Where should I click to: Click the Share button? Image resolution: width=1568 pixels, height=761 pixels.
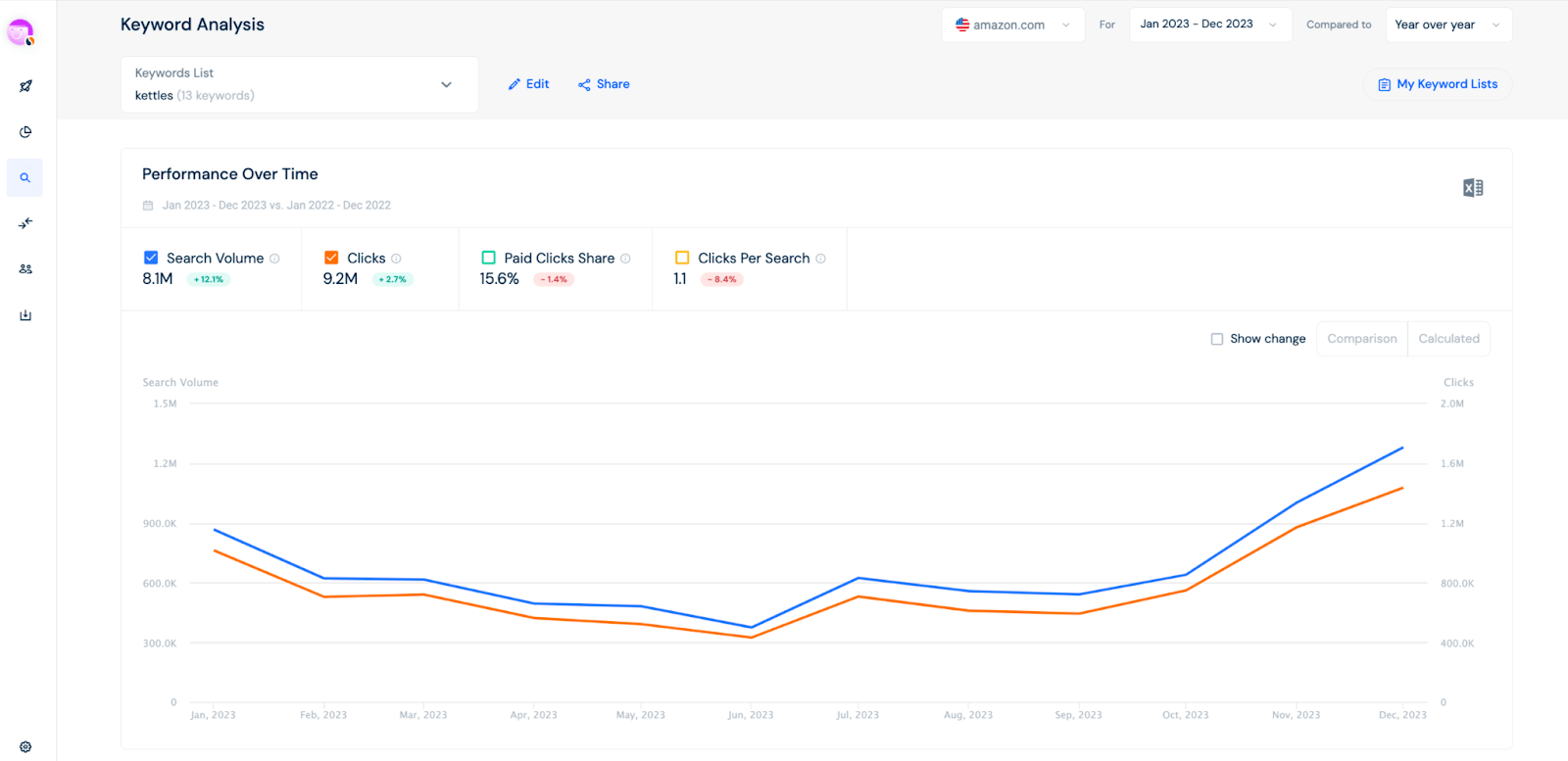coord(604,84)
